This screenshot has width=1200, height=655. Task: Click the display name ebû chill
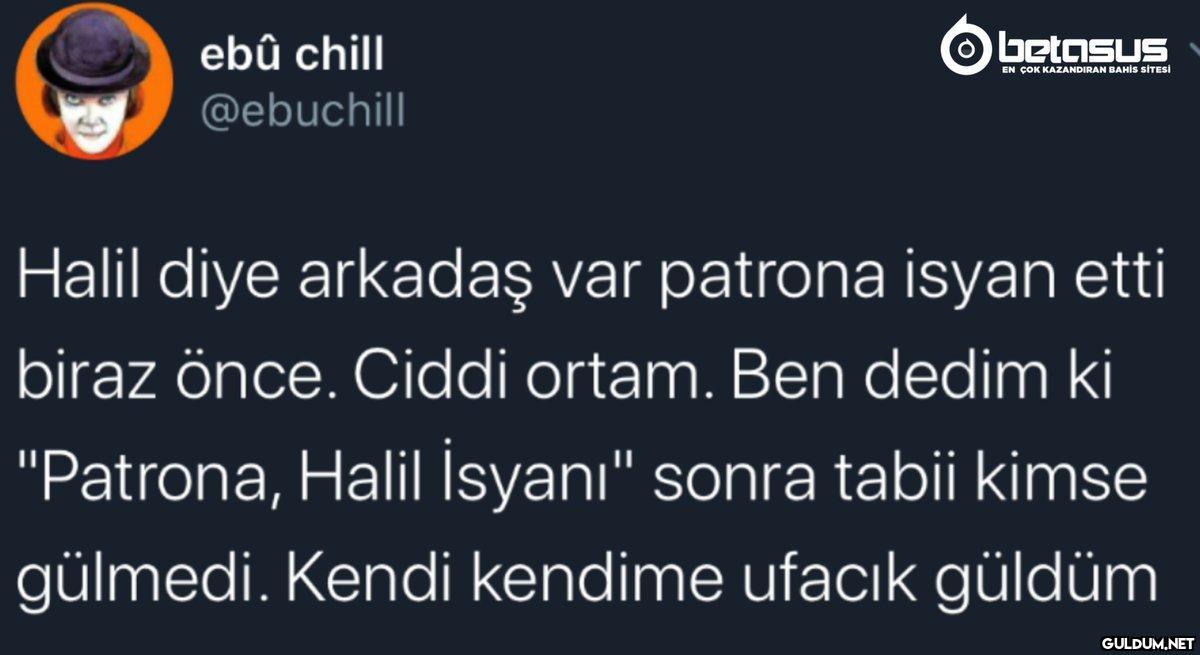pos(291,56)
